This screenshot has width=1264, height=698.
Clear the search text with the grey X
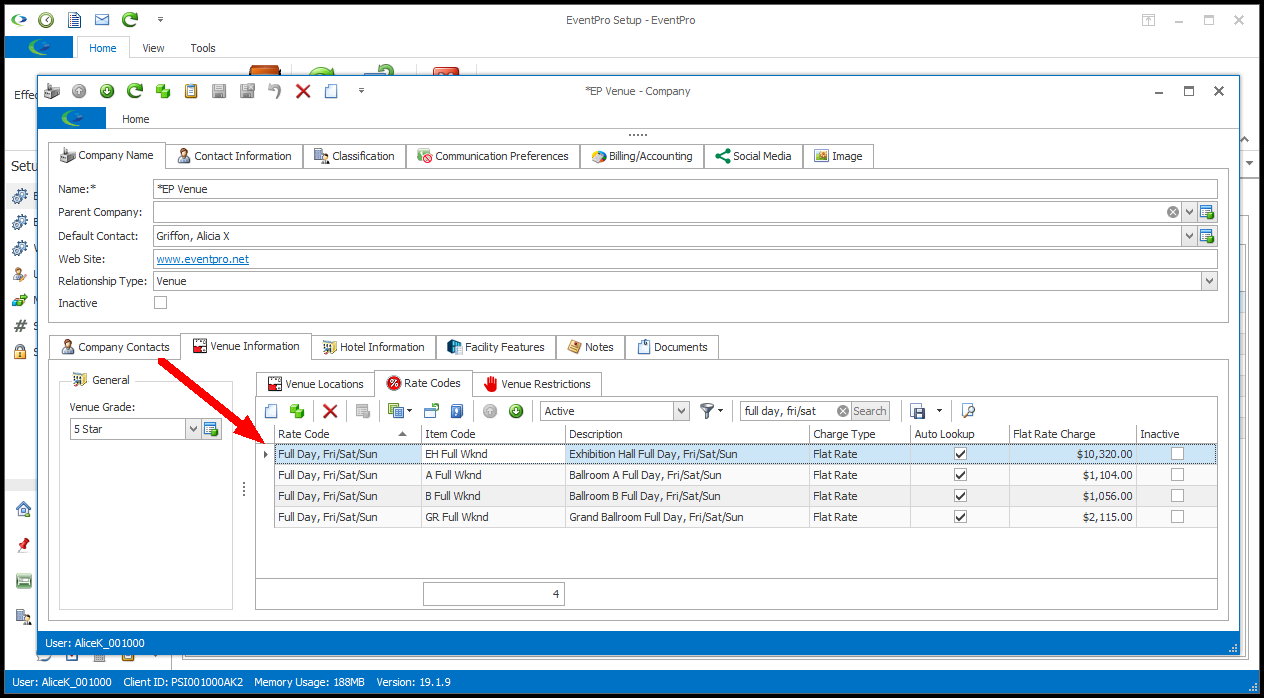[x=843, y=411]
